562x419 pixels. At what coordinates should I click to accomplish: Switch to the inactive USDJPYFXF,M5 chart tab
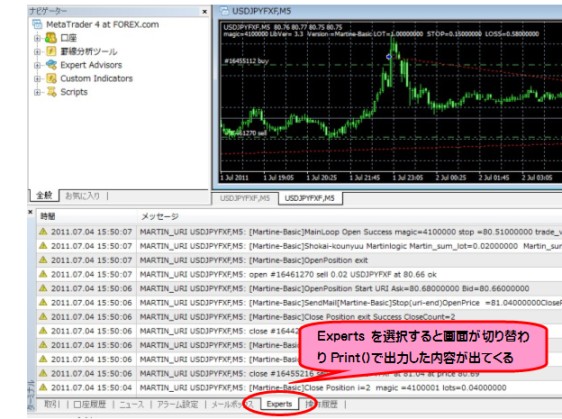(x=245, y=198)
